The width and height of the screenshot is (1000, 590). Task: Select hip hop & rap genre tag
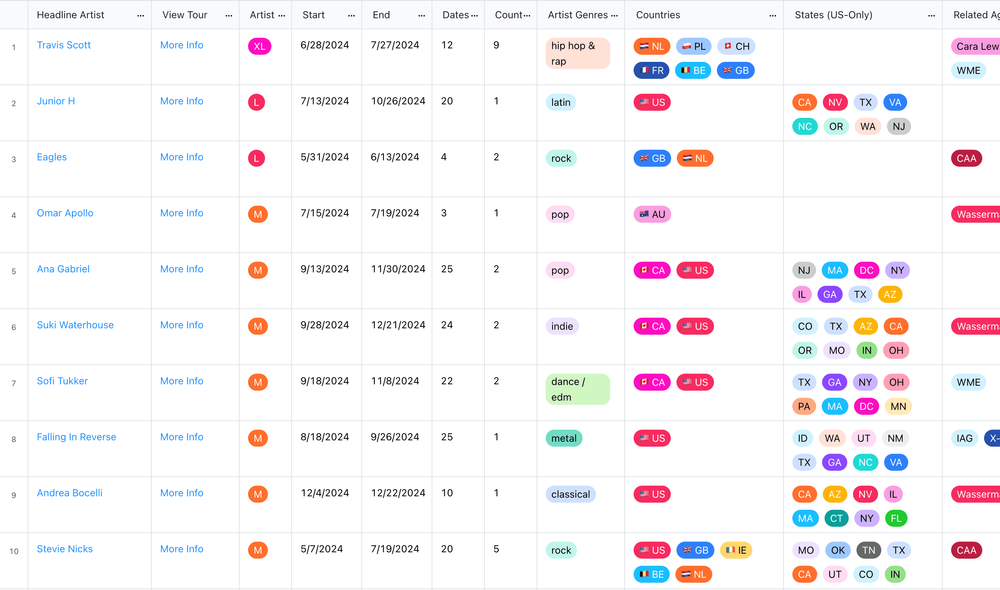pos(578,54)
